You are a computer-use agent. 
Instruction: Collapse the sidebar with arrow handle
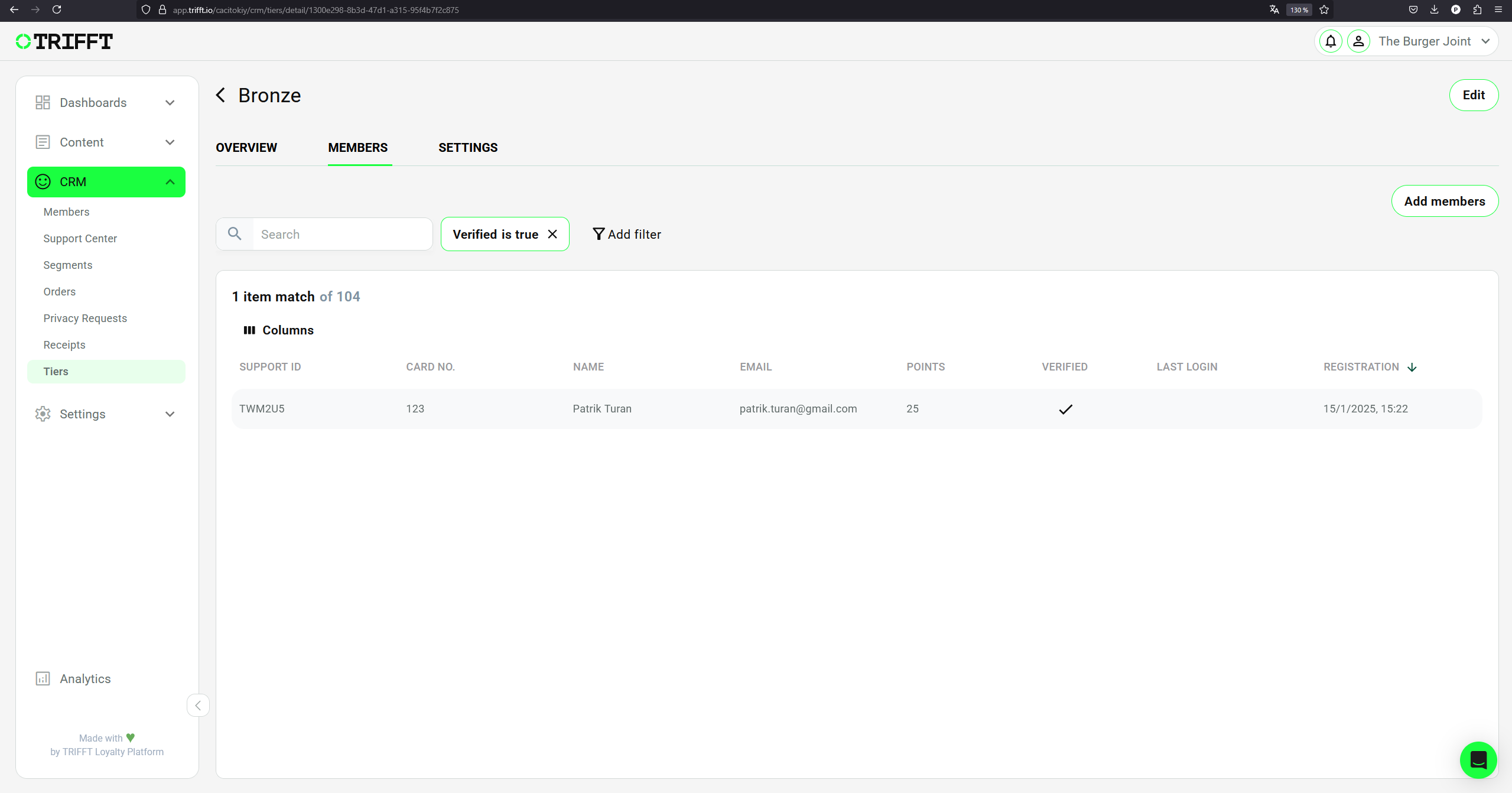click(198, 705)
